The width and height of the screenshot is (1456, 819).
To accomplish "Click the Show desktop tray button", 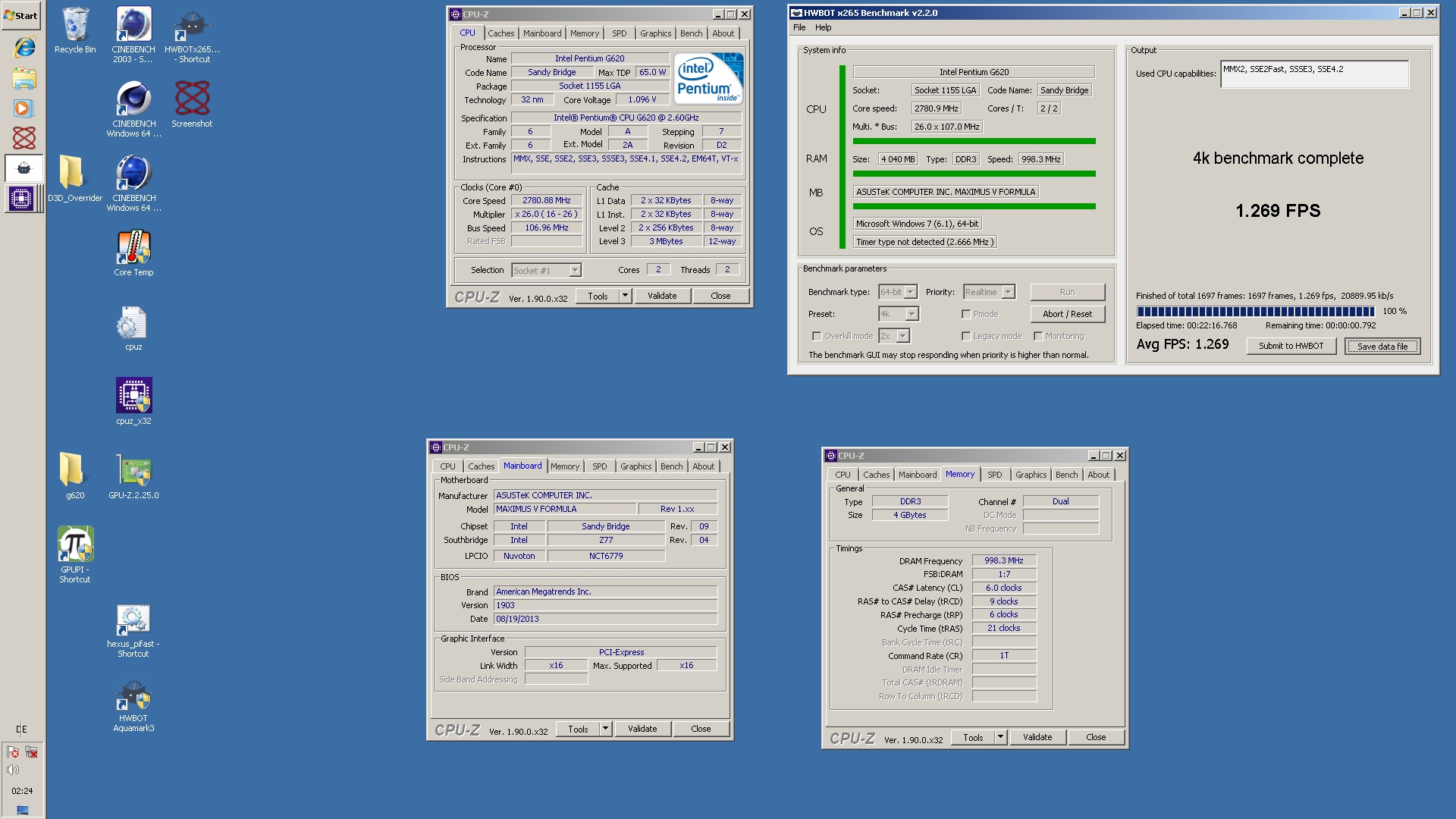I will [x=22, y=810].
